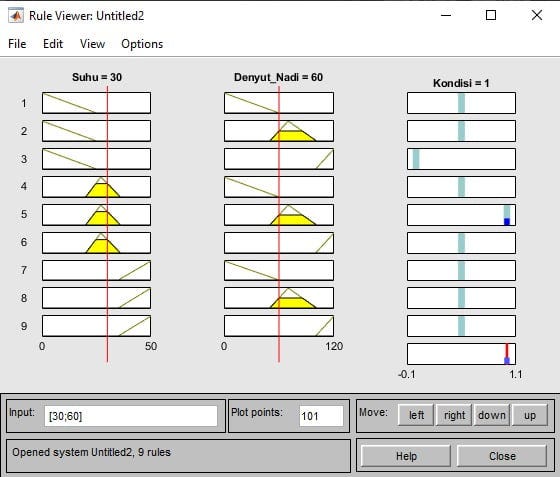Screen dimensions: 560x477
Task: Click the Move right button
Action: (454, 415)
